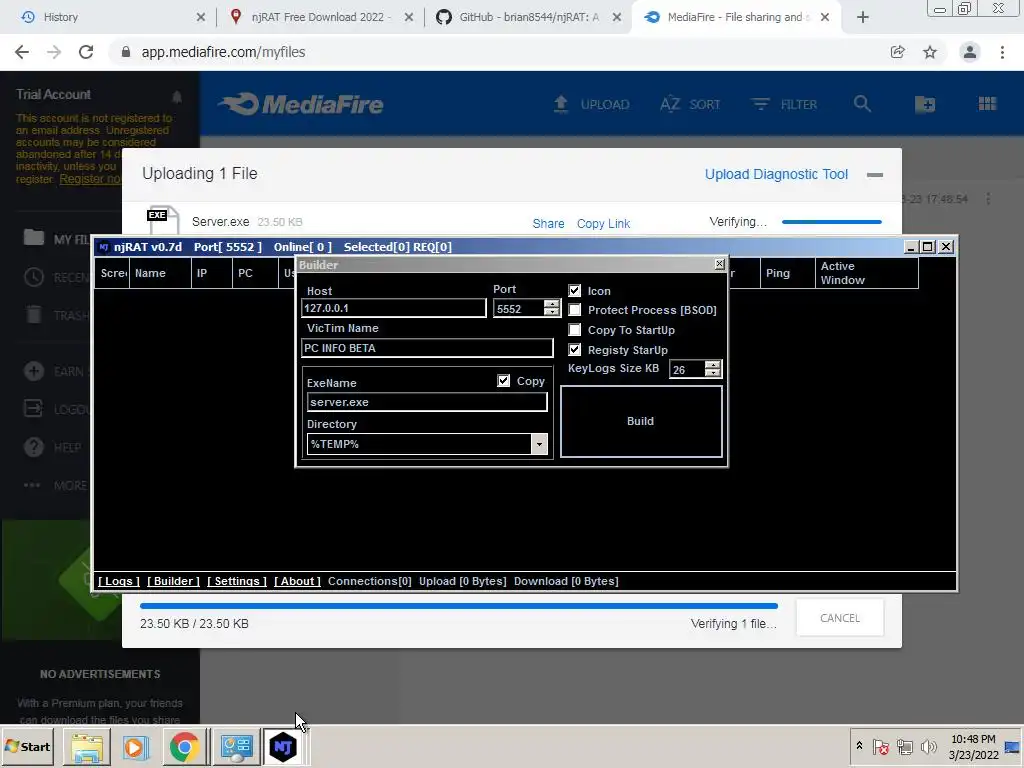Click the VicTim Name input field
This screenshot has height=768, width=1024.
tap(427, 348)
